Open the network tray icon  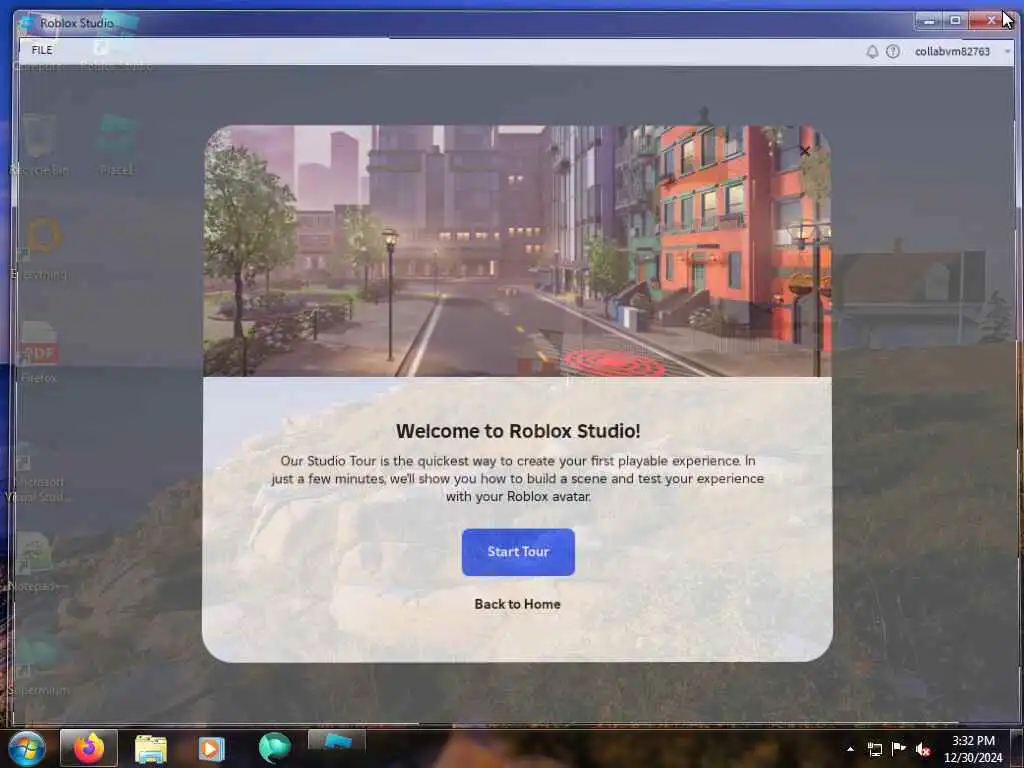pyautogui.click(x=874, y=749)
